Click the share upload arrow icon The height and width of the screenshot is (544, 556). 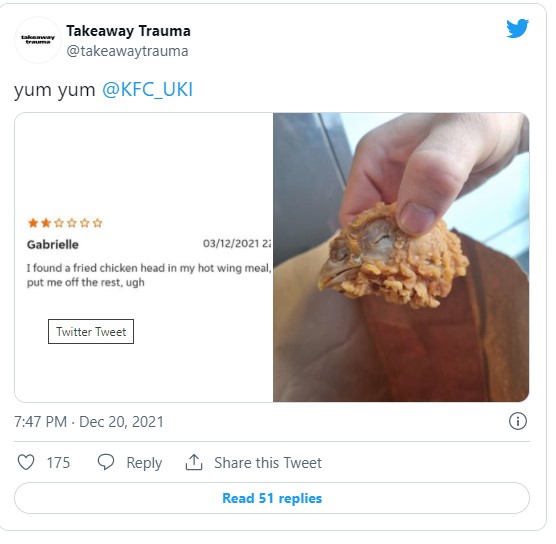pos(194,462)
